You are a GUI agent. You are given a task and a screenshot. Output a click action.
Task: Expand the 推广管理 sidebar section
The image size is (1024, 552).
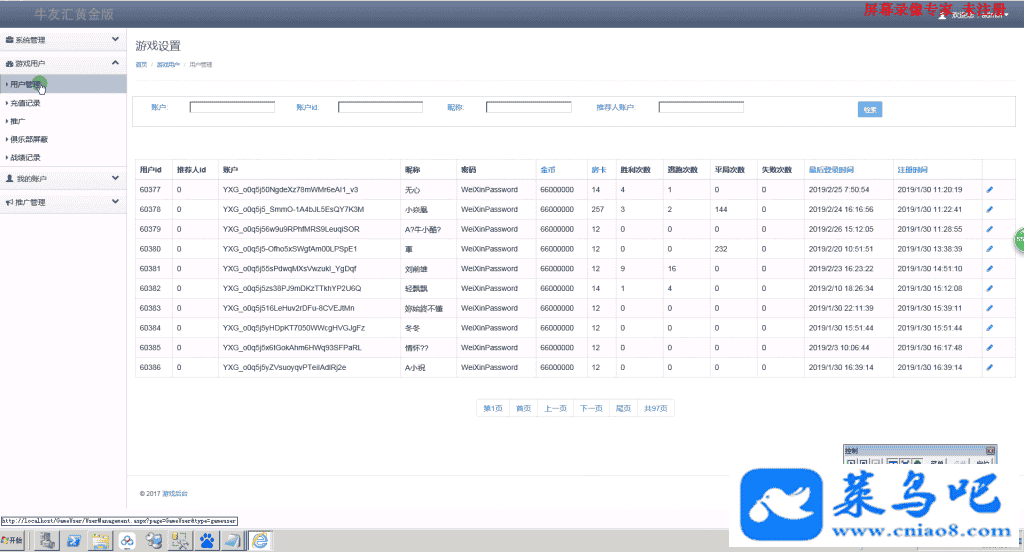point(63,202)
